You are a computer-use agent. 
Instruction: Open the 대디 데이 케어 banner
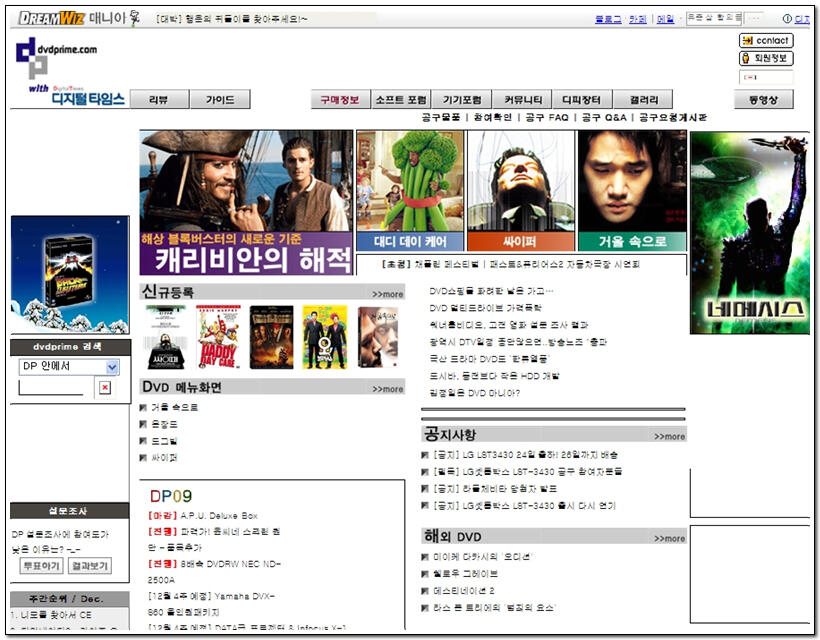coord(410,191)
